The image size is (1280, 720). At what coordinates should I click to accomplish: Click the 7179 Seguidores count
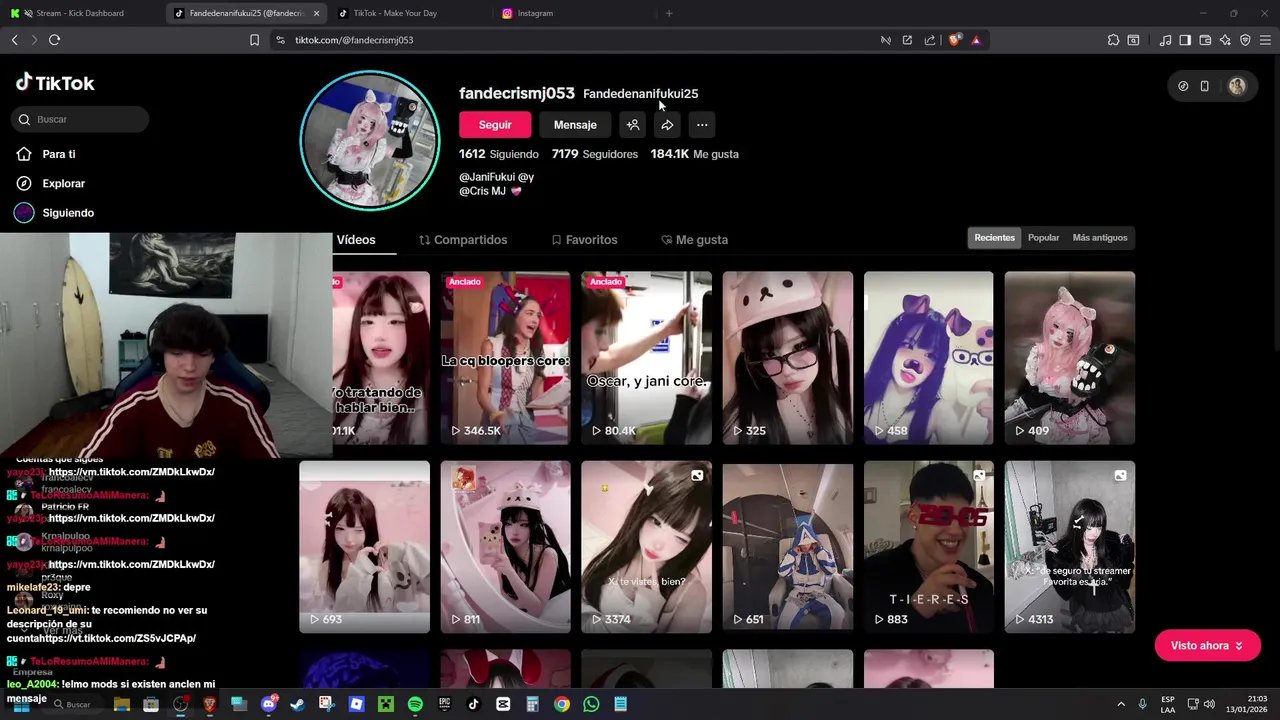595,154
